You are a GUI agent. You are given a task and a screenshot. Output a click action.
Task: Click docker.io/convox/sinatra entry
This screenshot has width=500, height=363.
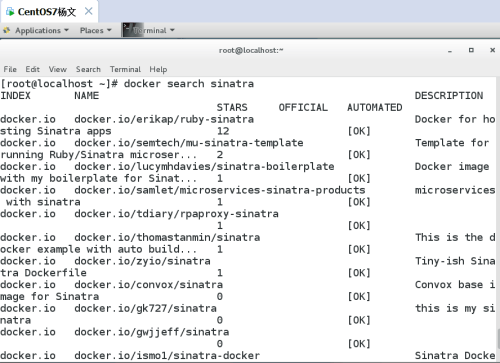click(x=148, y=285)
